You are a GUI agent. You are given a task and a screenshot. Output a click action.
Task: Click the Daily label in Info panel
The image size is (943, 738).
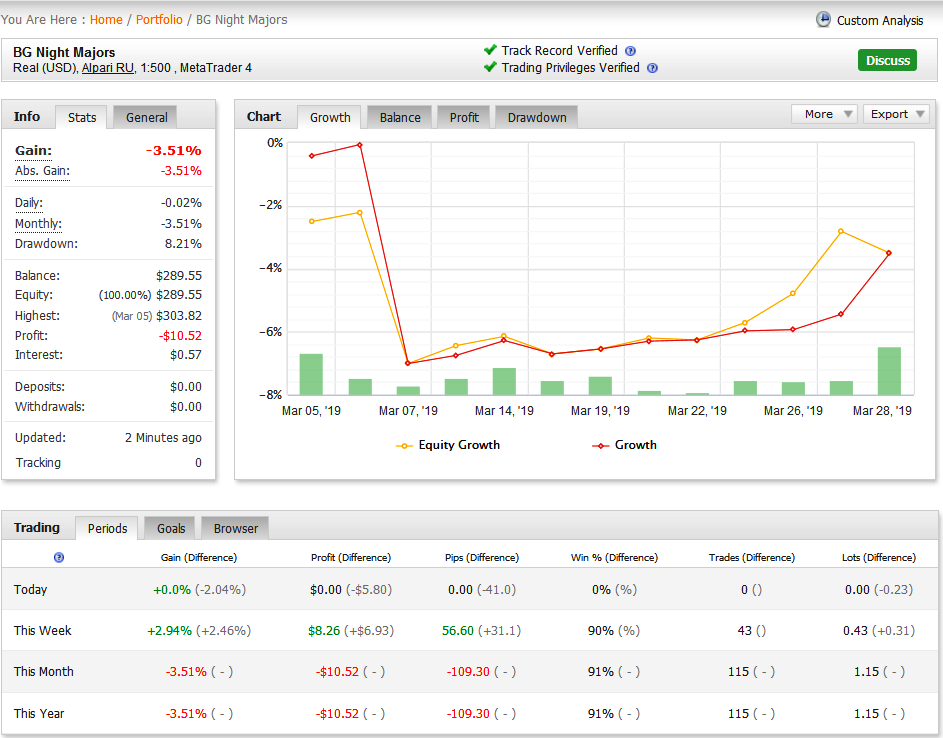(x=29, y=203)
